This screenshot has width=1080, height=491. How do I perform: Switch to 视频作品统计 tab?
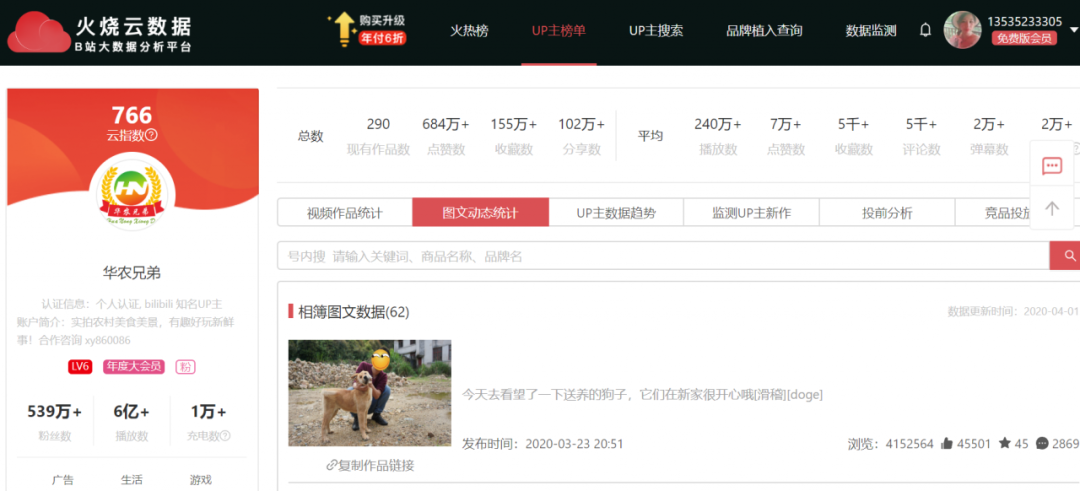[x=344, y=213]
